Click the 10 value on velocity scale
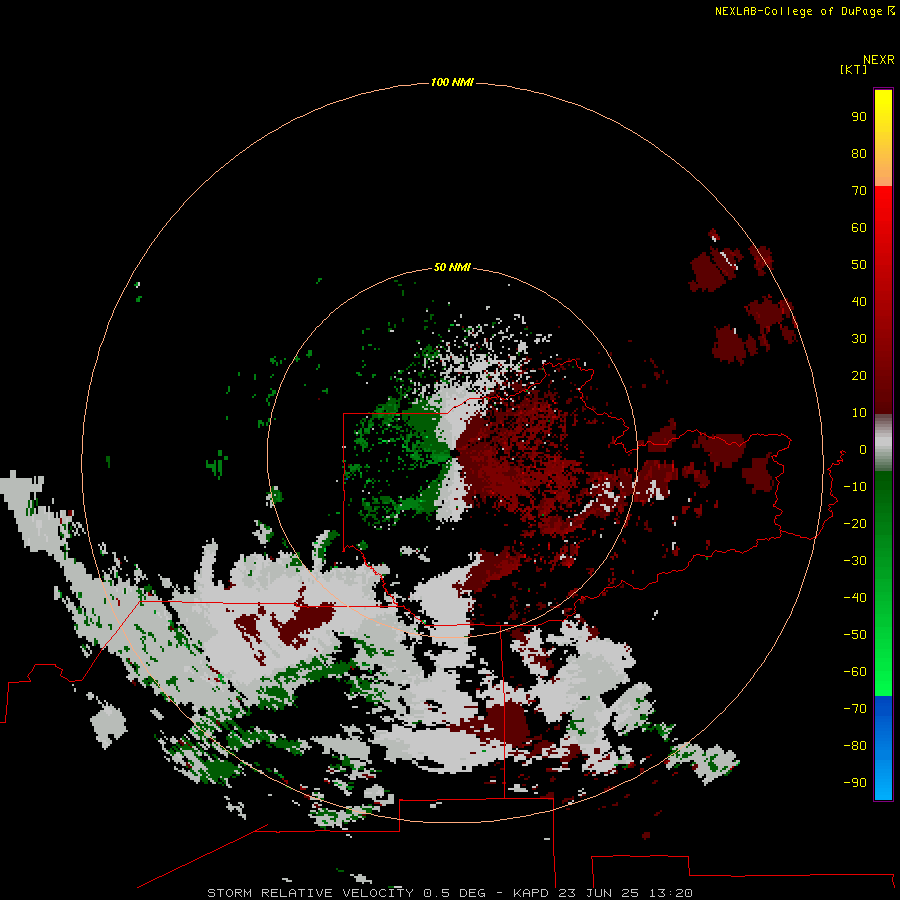 (859, 413)
